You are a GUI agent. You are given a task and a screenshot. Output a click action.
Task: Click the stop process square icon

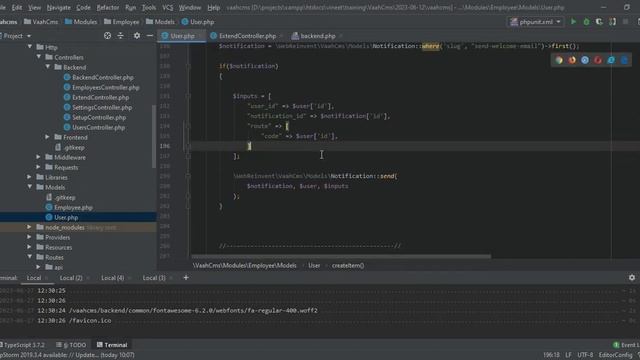[625, 22]
